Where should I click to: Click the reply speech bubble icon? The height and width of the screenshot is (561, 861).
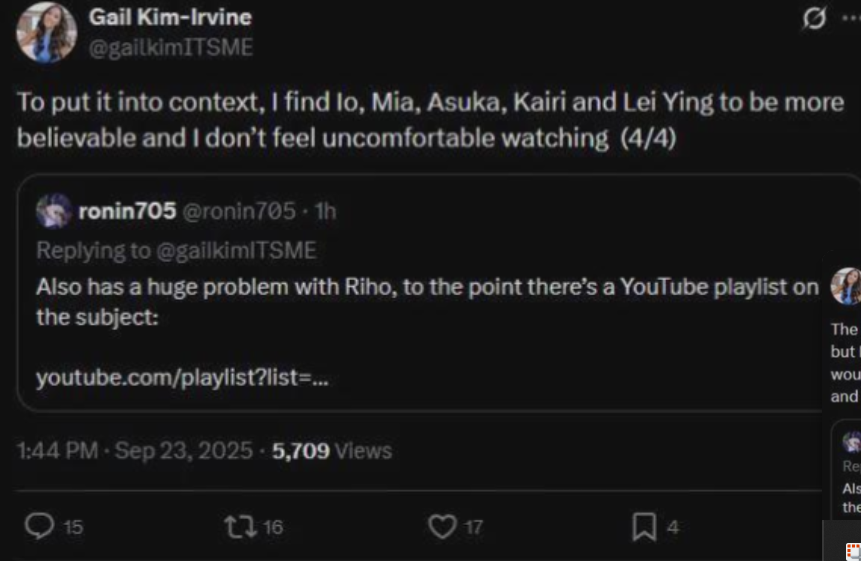(39, 526)
